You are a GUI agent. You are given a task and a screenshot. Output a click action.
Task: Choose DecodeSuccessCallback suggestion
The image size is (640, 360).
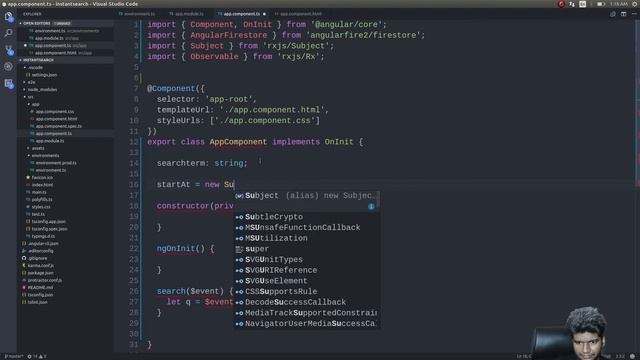pyautogui.click(x=306, y=302)
